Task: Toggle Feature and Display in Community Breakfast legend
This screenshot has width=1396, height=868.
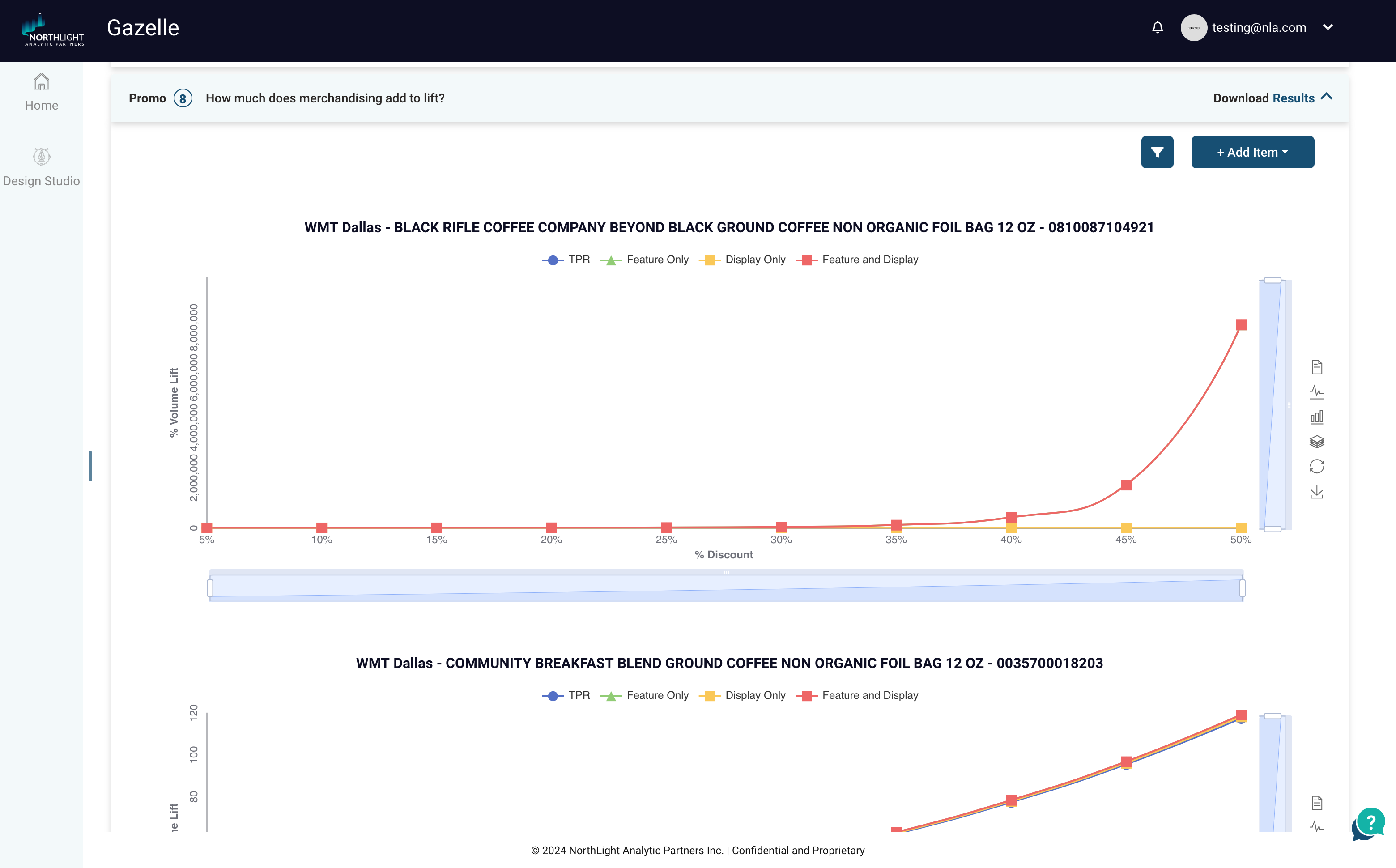Action: click(x=857, y=695)
